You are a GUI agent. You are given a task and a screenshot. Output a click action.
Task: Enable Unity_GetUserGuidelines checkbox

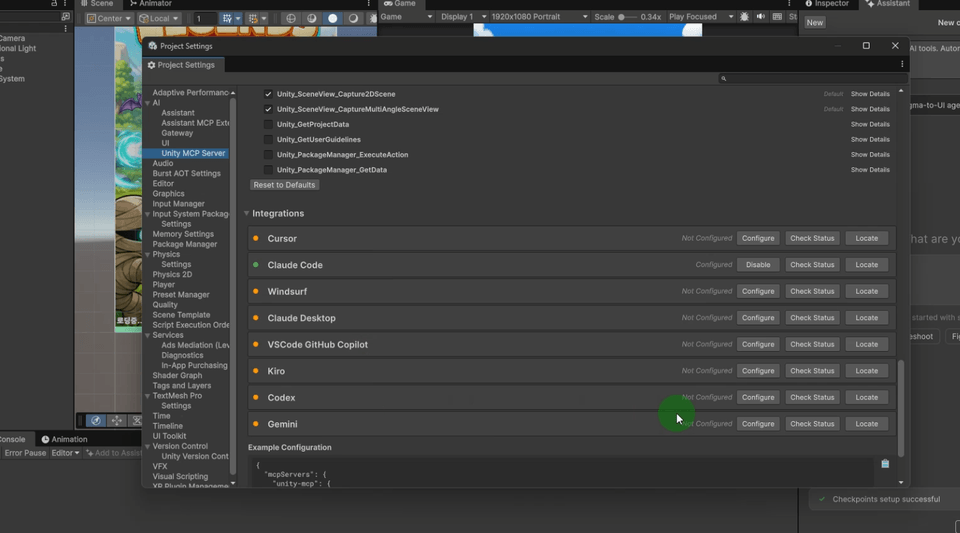(x=268, y=140)
